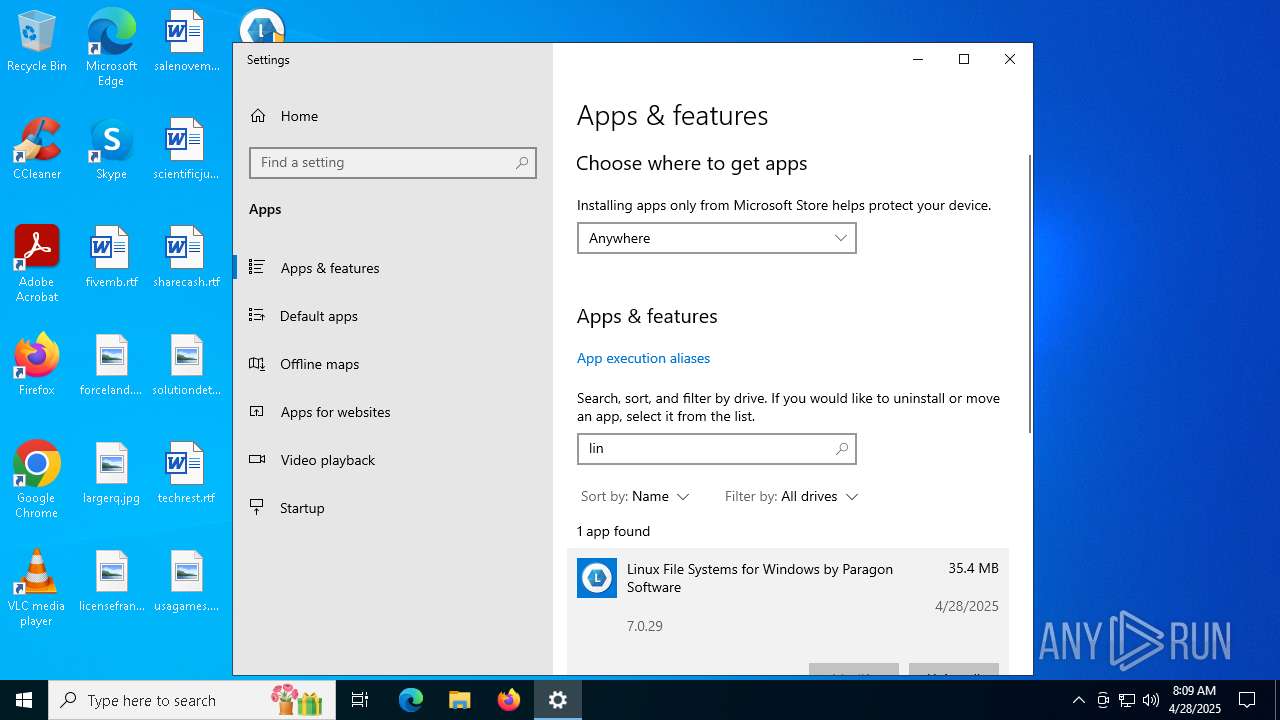Viewport: 1280px width, 720px height.
Task: Open network status tray icon
Action: [1127, 700]
